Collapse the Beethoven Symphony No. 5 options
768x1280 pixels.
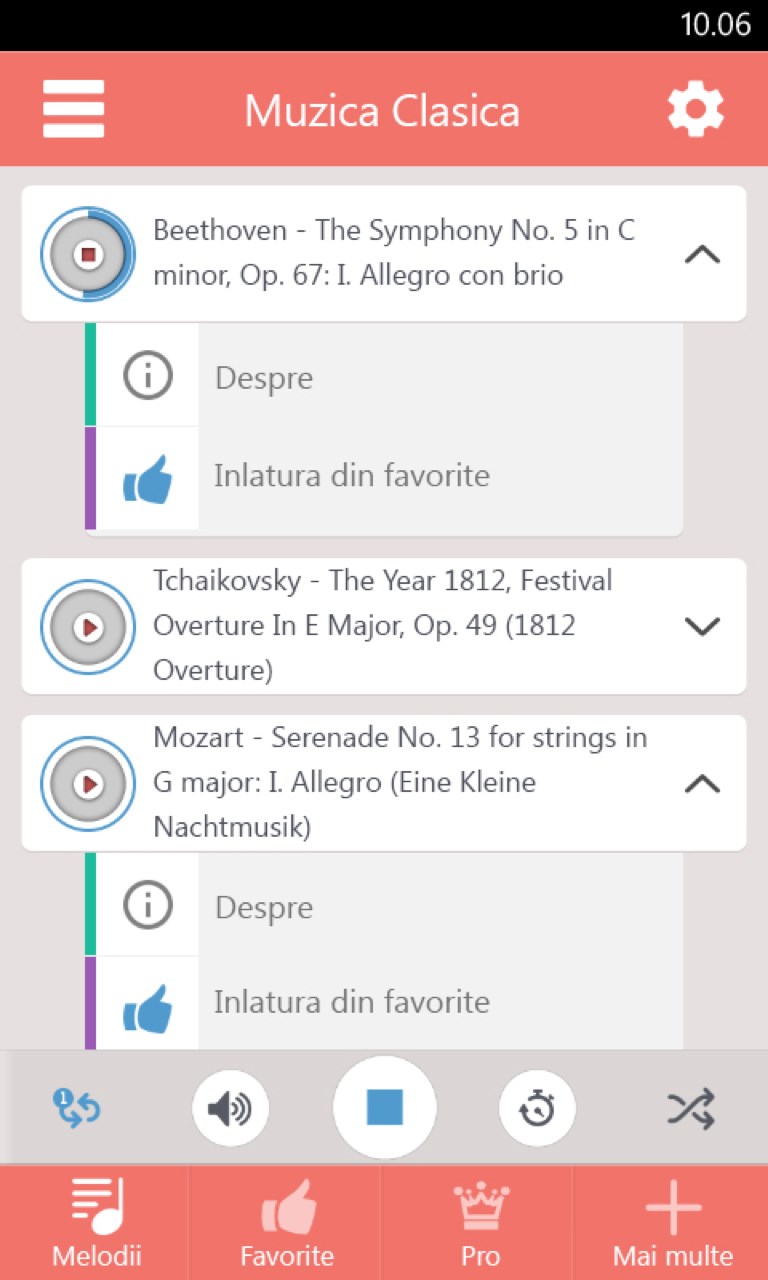702,254
